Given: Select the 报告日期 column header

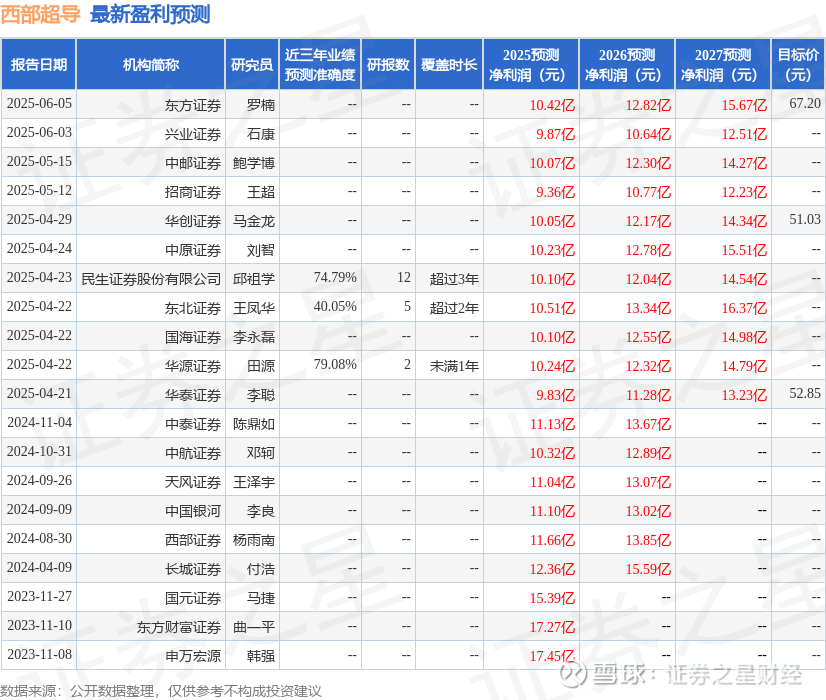Looking at the screenshot, I should pyautogui.click(x=38, y=64).
